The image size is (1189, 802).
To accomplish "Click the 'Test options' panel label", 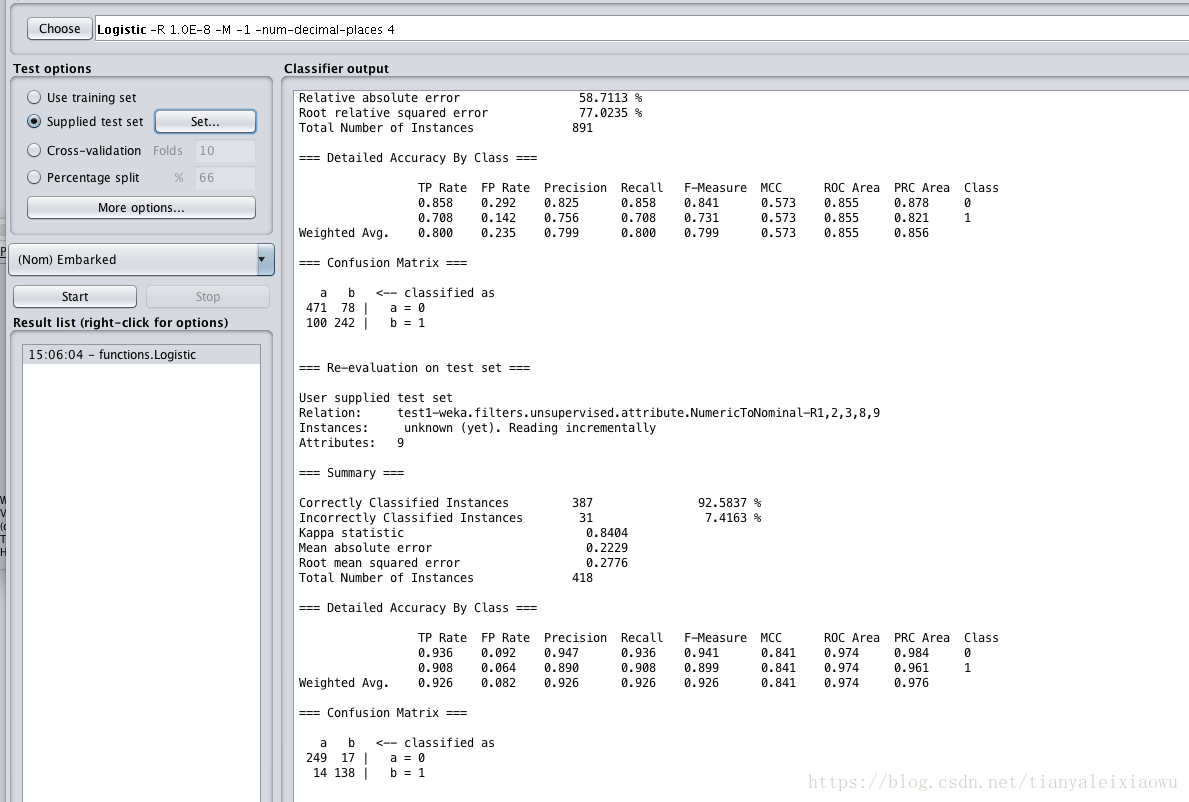I will (52, 68).
